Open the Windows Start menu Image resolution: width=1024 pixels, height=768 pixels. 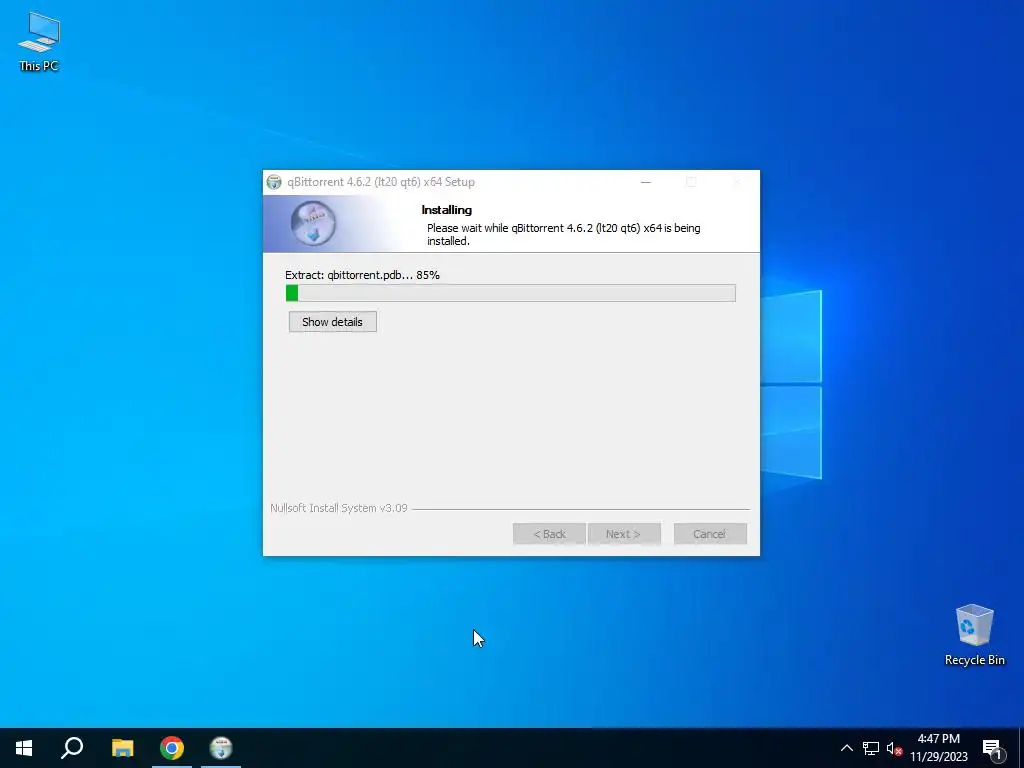click(24, 748)
